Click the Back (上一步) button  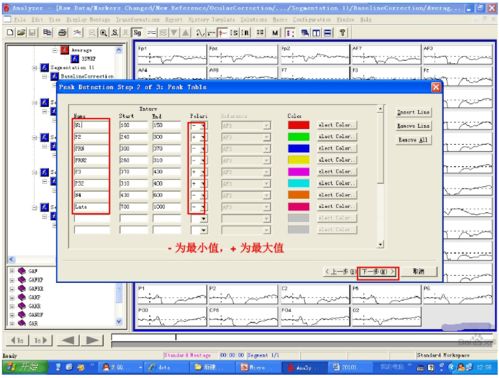tap(340, 272)
